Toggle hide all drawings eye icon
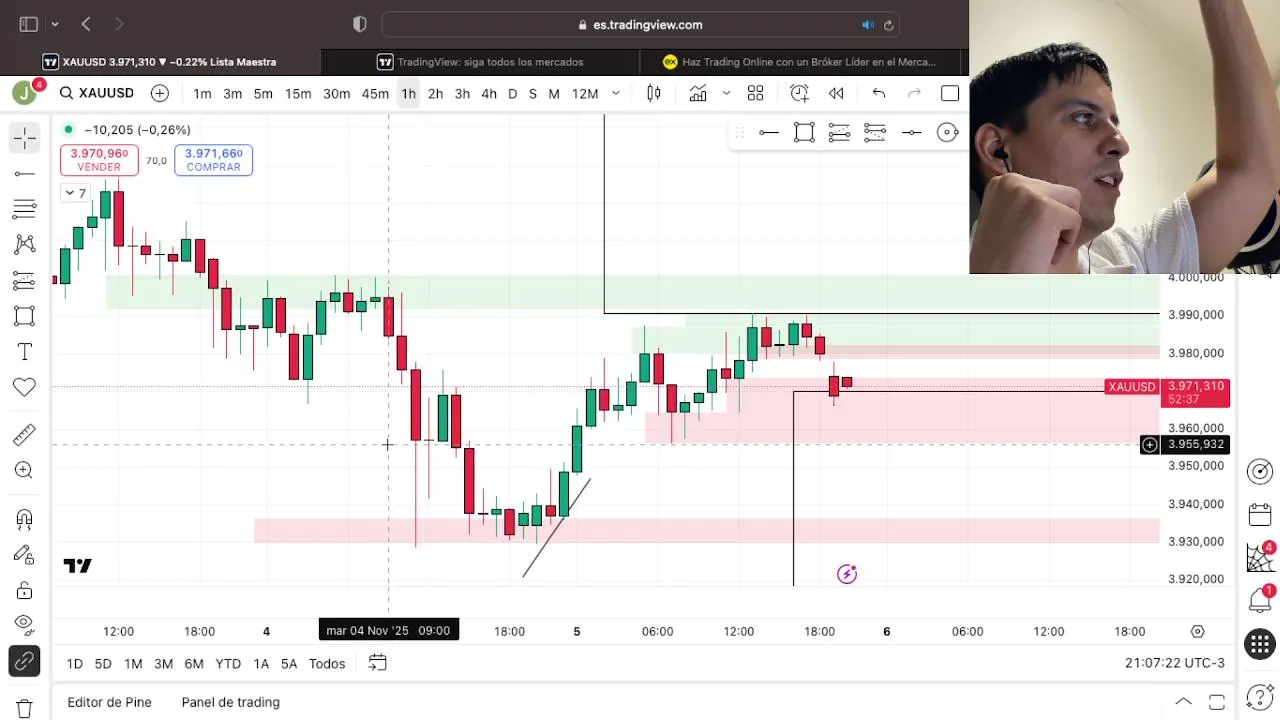The width and height of the screenshot is (1280, 720). [25, 625]
